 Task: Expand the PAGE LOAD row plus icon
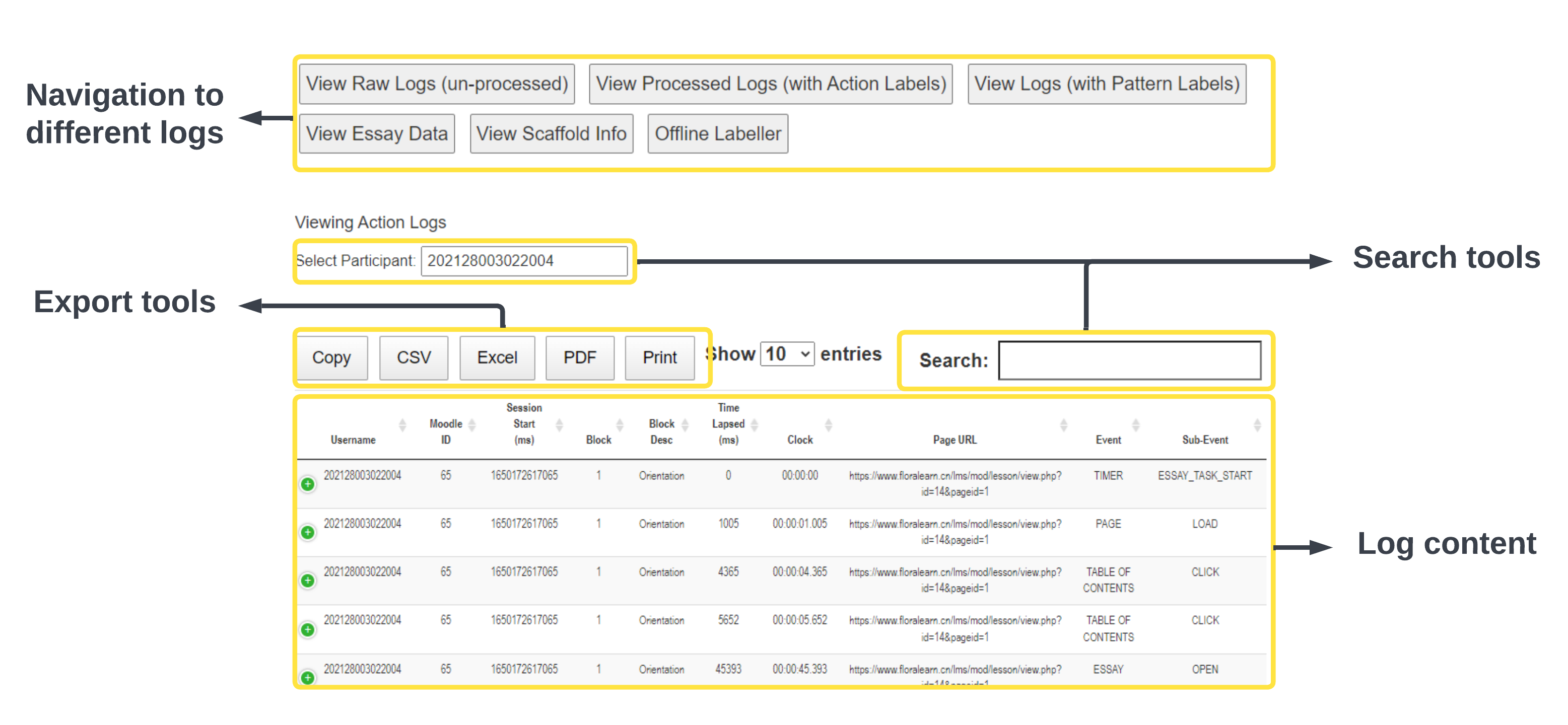pos(308,532)
